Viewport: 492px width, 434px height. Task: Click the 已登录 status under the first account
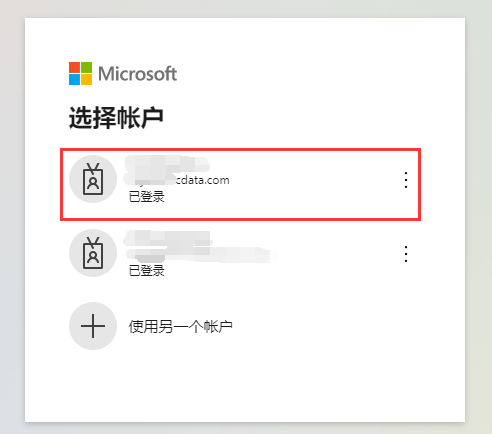(147, 197)
